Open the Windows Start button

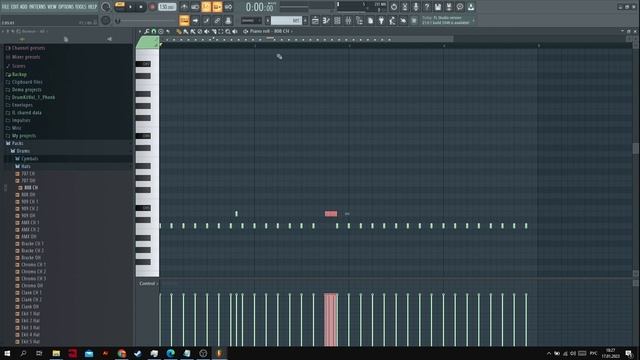7,353
